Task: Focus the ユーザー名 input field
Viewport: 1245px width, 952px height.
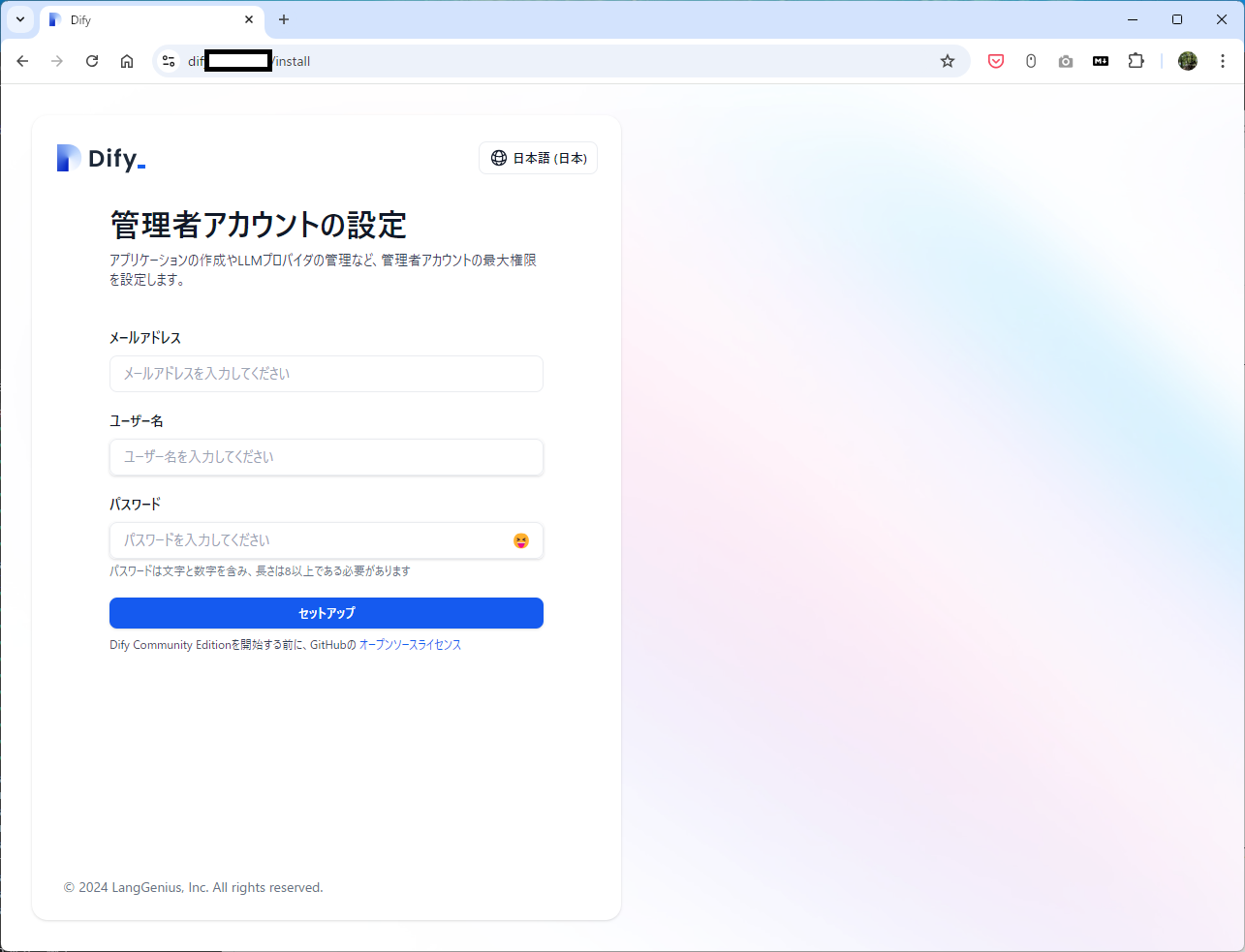Action: click(327, 457)
